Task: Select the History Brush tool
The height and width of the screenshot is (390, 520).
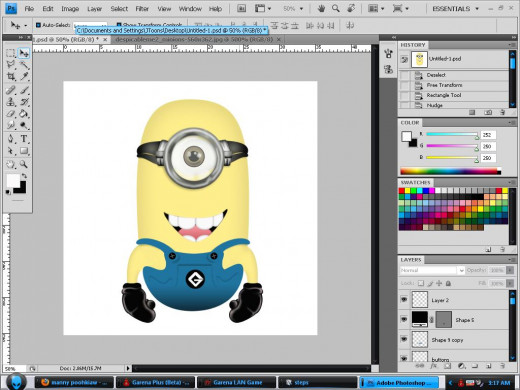Action: pyautogui.click(x=24, y=102)
